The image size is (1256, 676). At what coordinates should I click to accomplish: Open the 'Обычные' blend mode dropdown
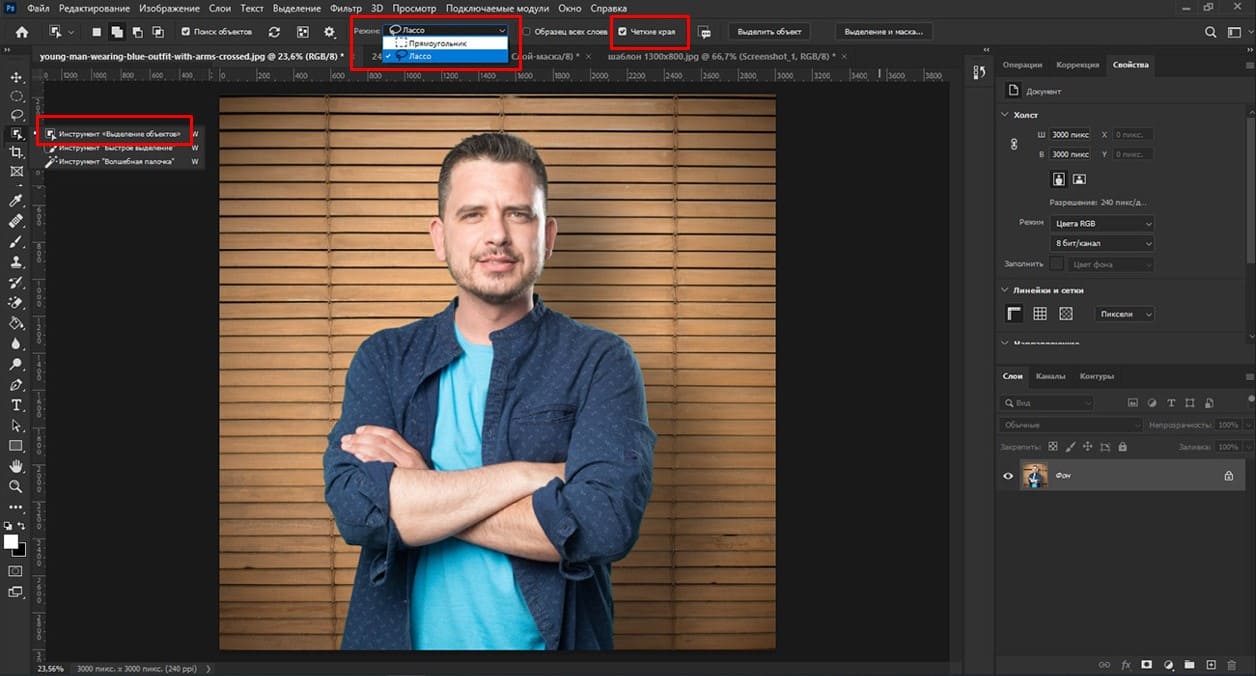tap(1070, 425)
